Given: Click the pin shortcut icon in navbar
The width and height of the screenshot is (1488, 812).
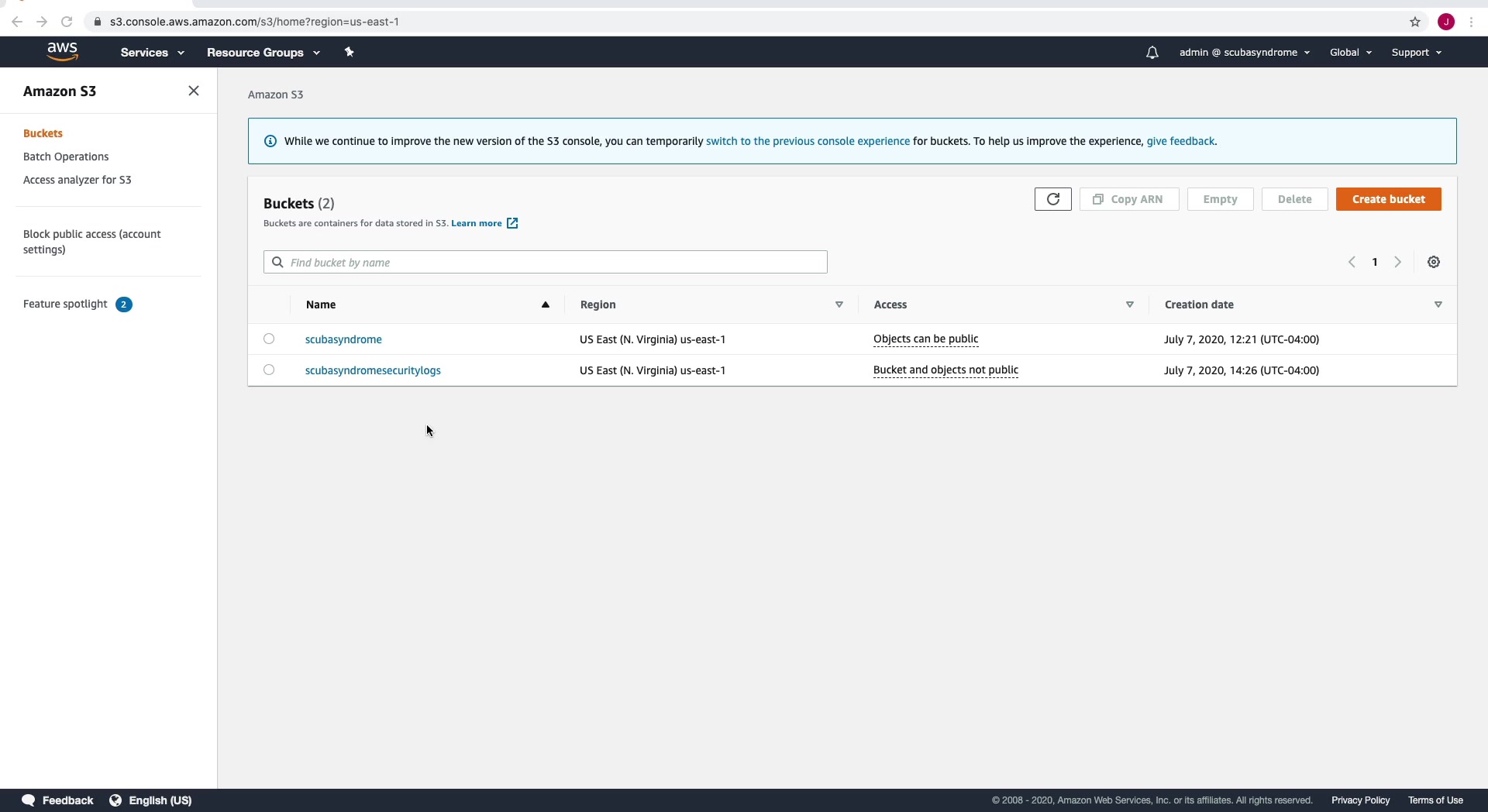Looking at the screenshot, I should [x=349, y=52].
